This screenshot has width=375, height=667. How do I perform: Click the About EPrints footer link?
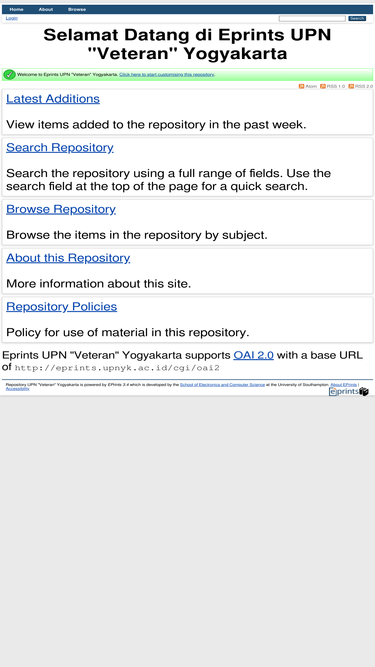344,385
